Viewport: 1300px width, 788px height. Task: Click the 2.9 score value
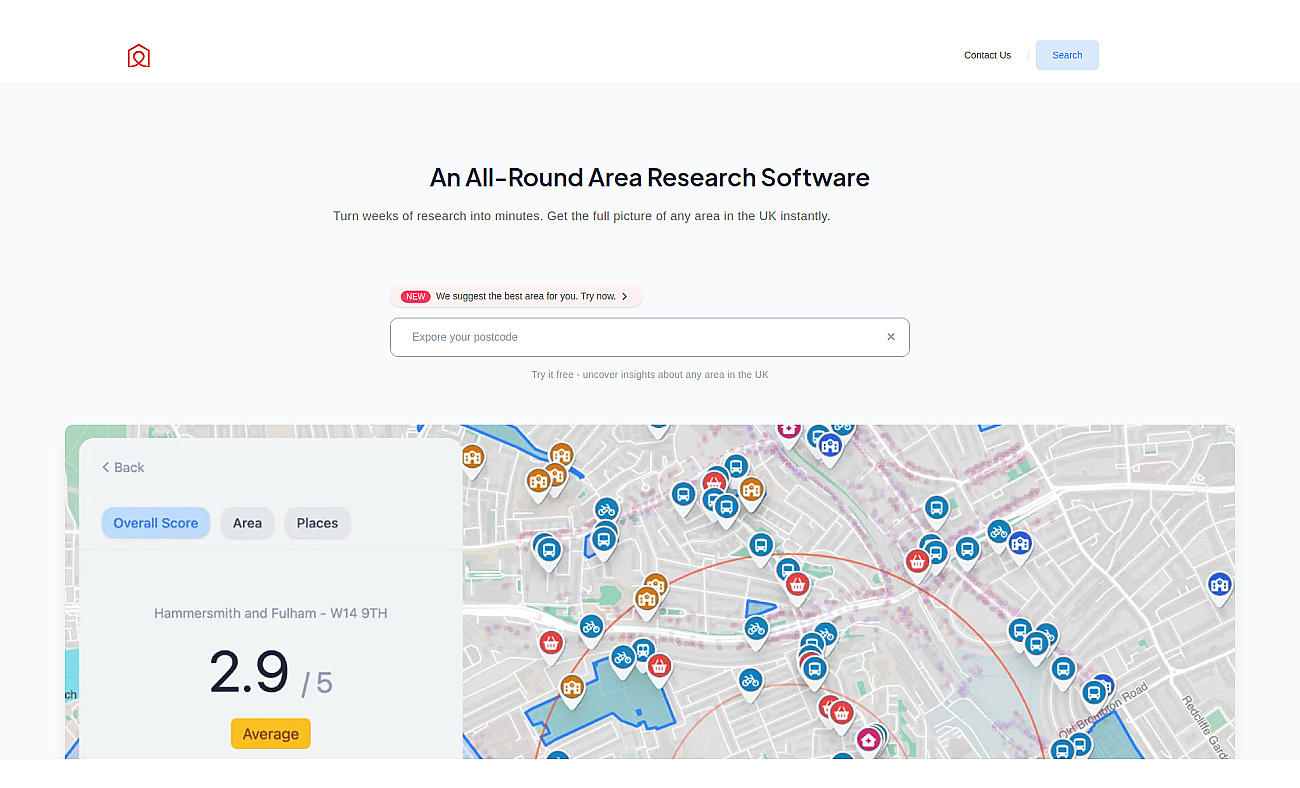tap(249, 672)
